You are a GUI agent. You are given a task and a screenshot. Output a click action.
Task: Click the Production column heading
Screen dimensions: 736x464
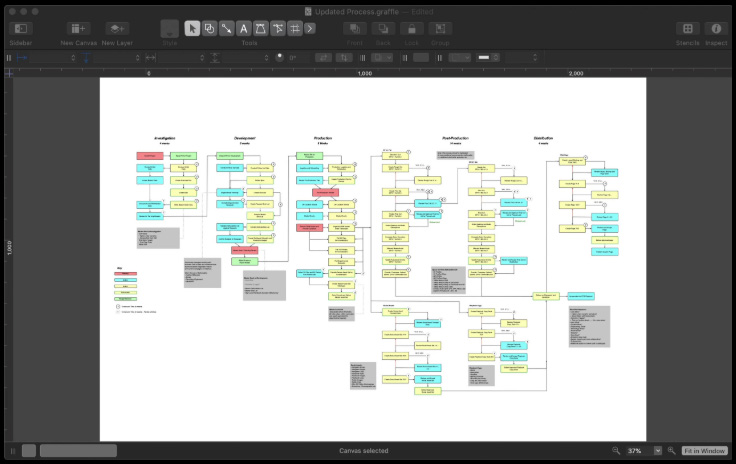tap(323, 138)
